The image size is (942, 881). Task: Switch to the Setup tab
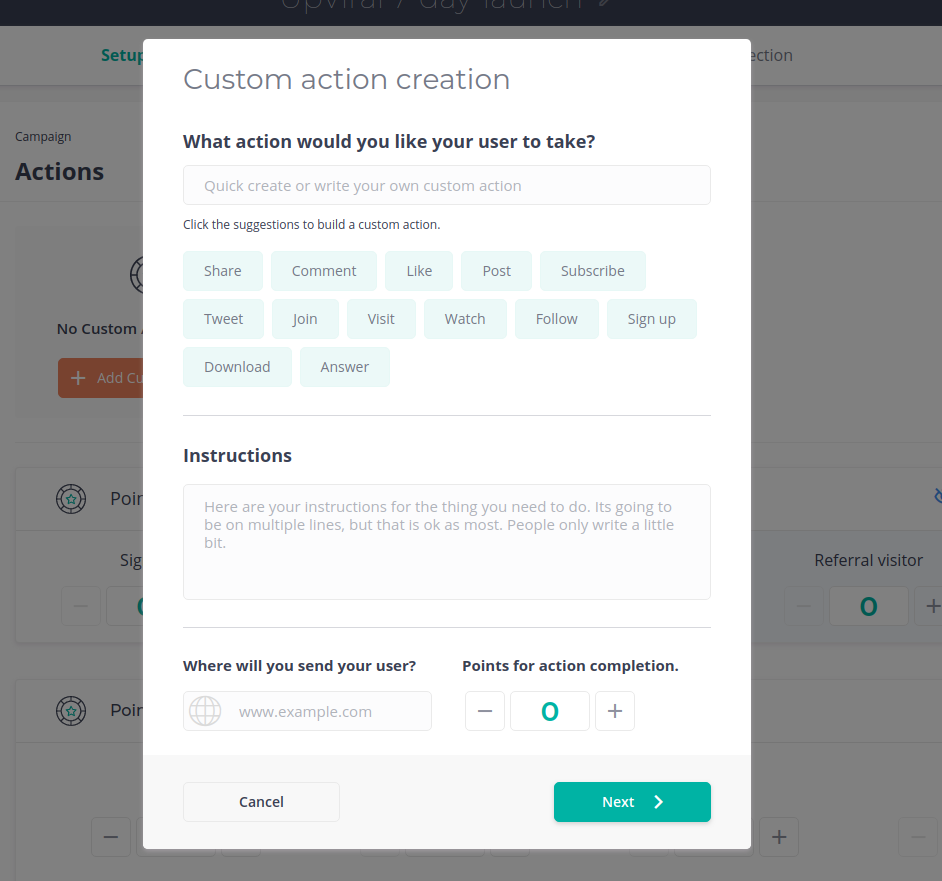121,55
